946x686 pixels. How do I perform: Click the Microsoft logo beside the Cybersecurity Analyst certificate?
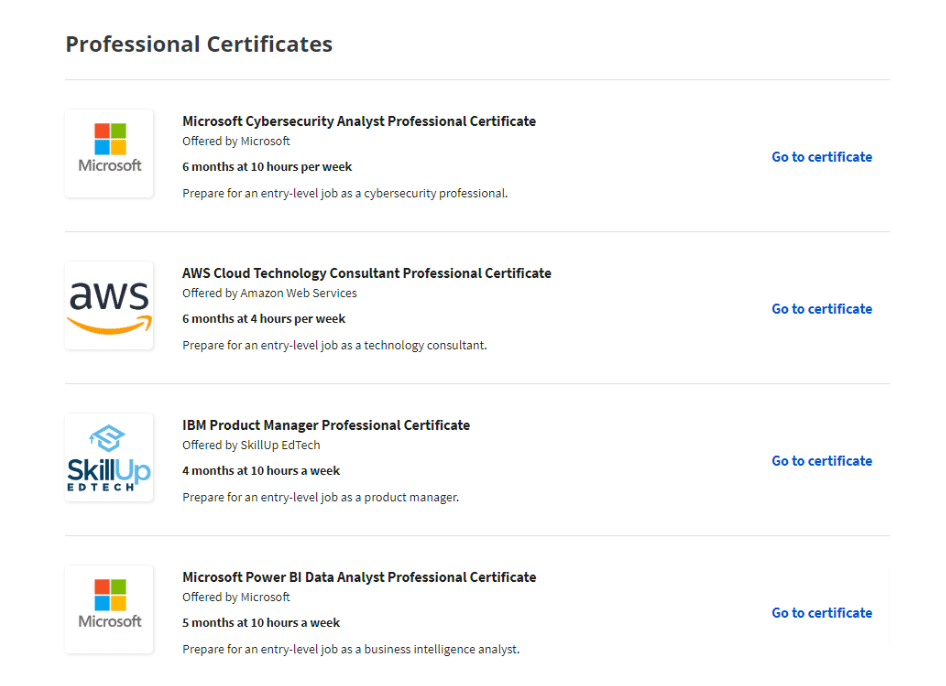coord(109,153)
